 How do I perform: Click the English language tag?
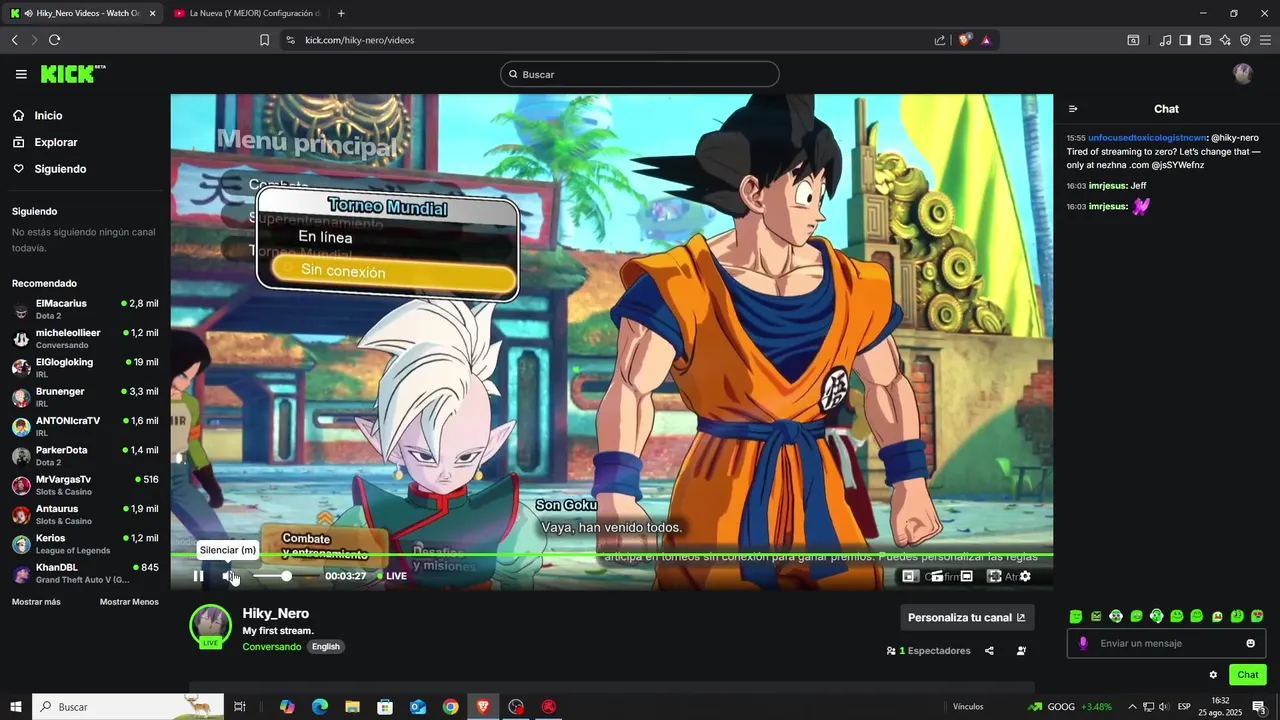click(x=326, y=647)
